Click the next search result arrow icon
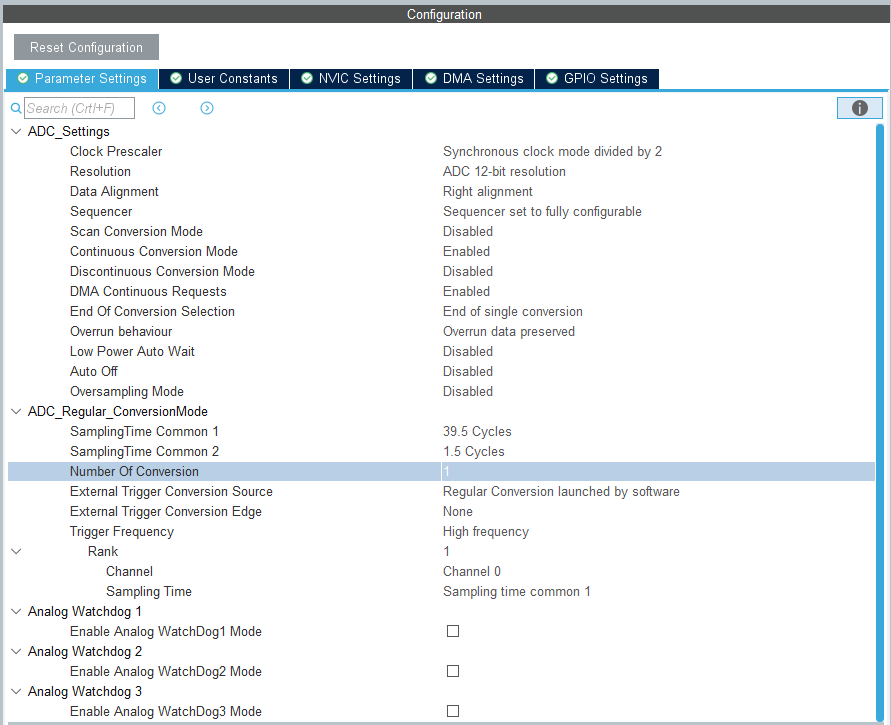 (x=207, y=107)
